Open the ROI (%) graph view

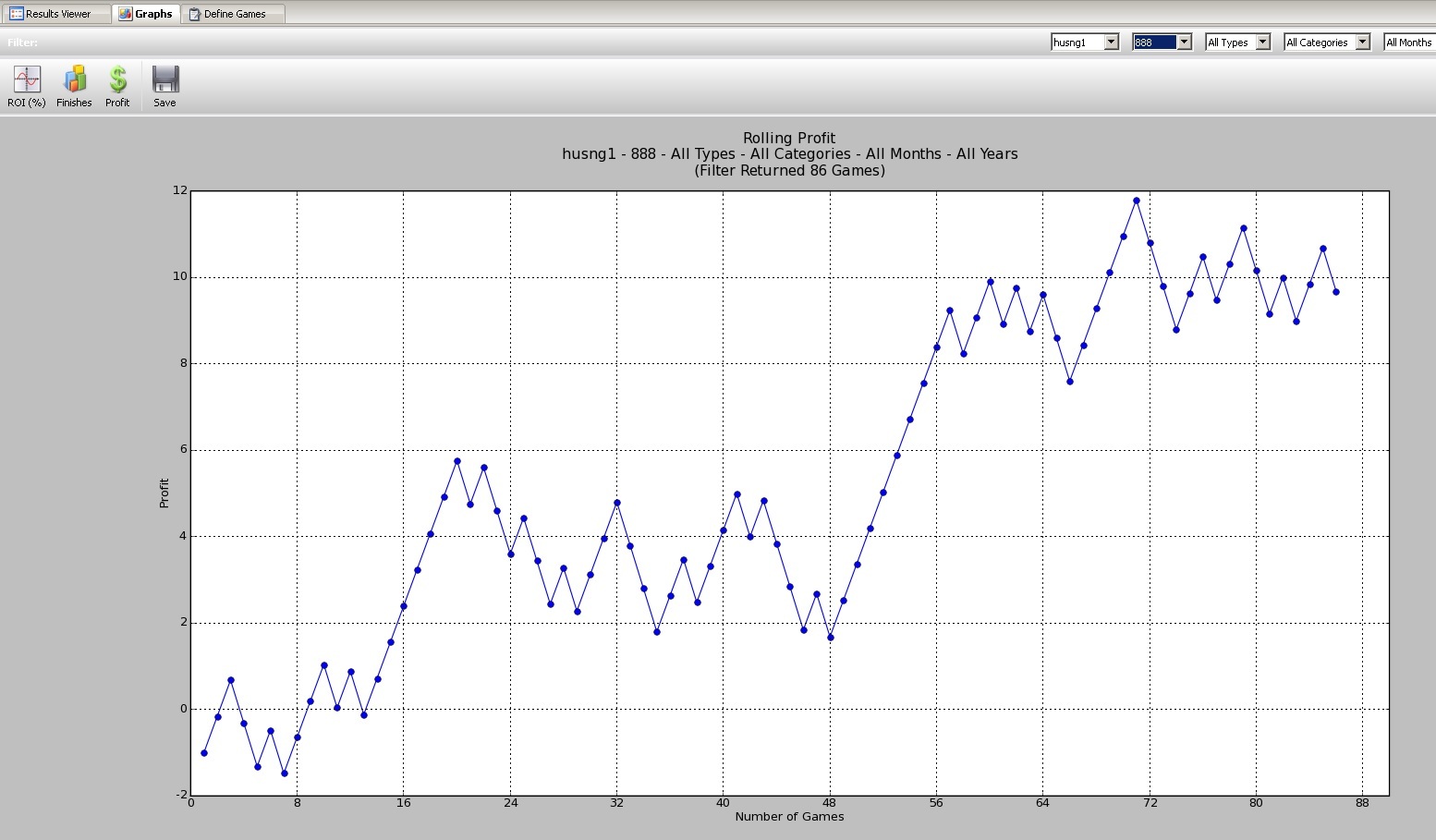[x=27, y=87]
